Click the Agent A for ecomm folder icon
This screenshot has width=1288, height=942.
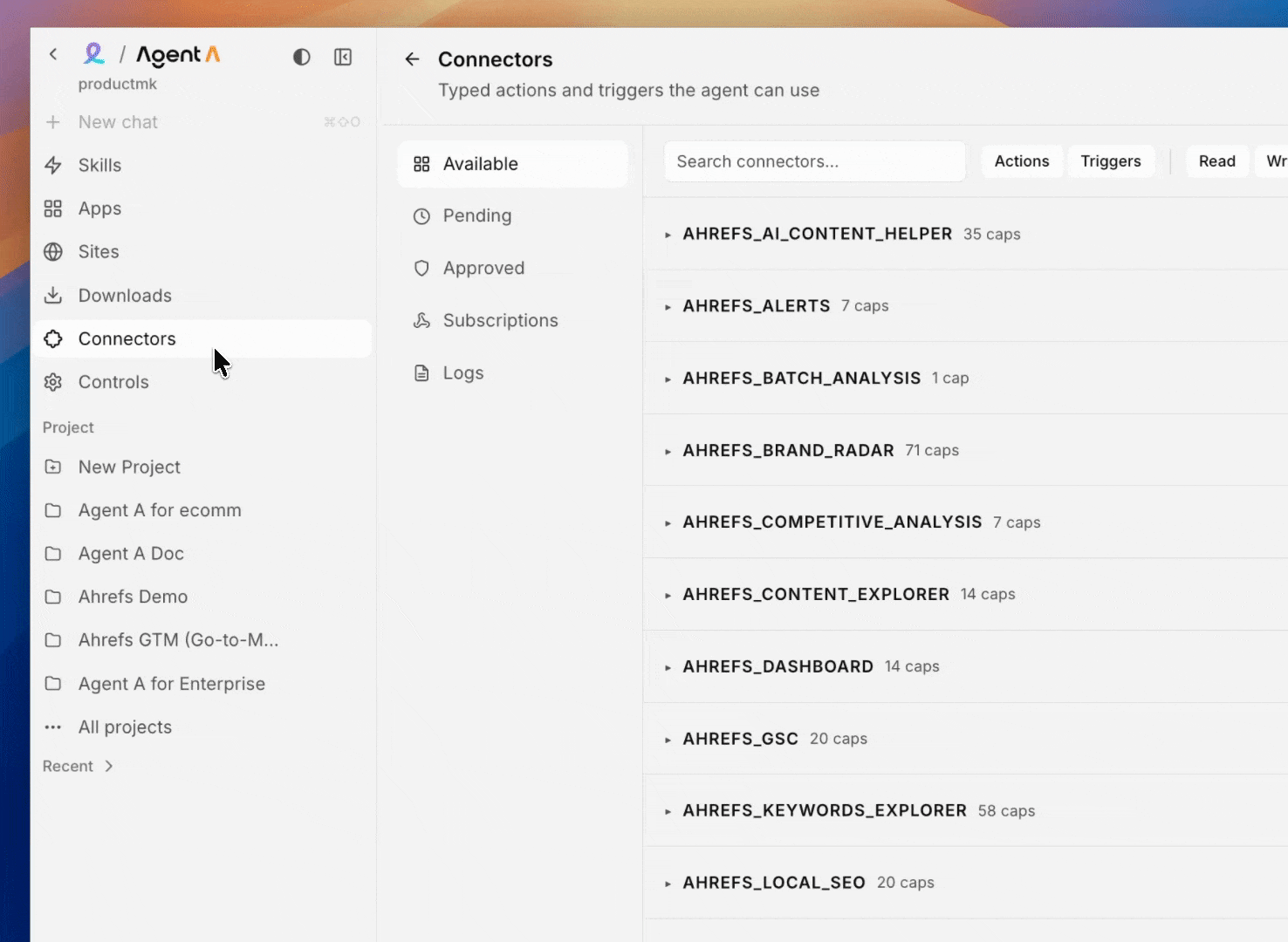[x=53, y=510]
